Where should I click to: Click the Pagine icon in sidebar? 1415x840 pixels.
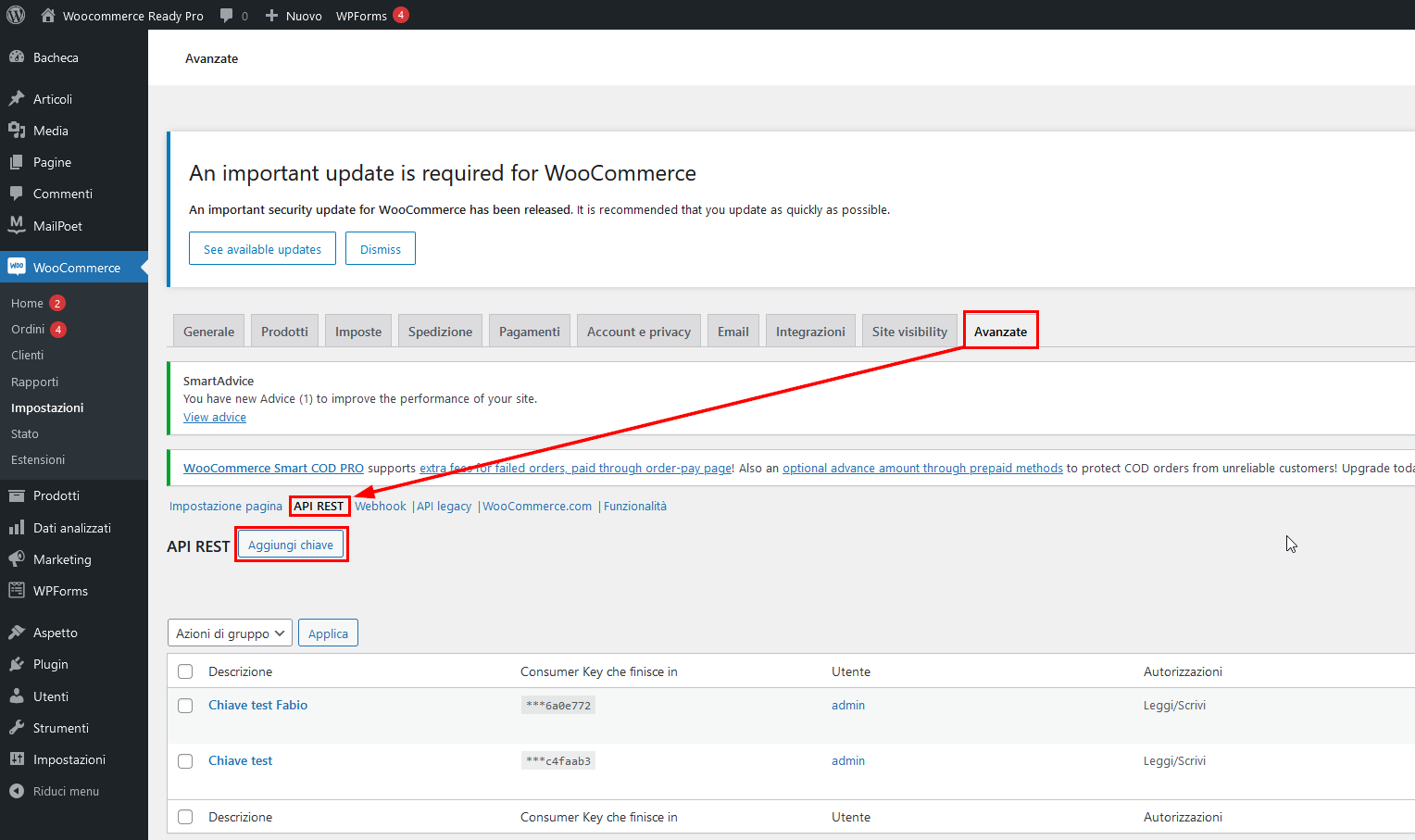[17, 162]
